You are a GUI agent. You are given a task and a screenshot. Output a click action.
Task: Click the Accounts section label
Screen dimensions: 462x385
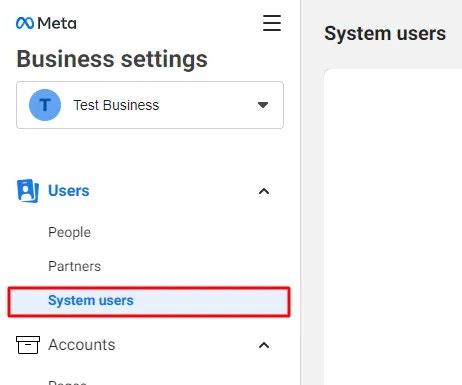82,345
